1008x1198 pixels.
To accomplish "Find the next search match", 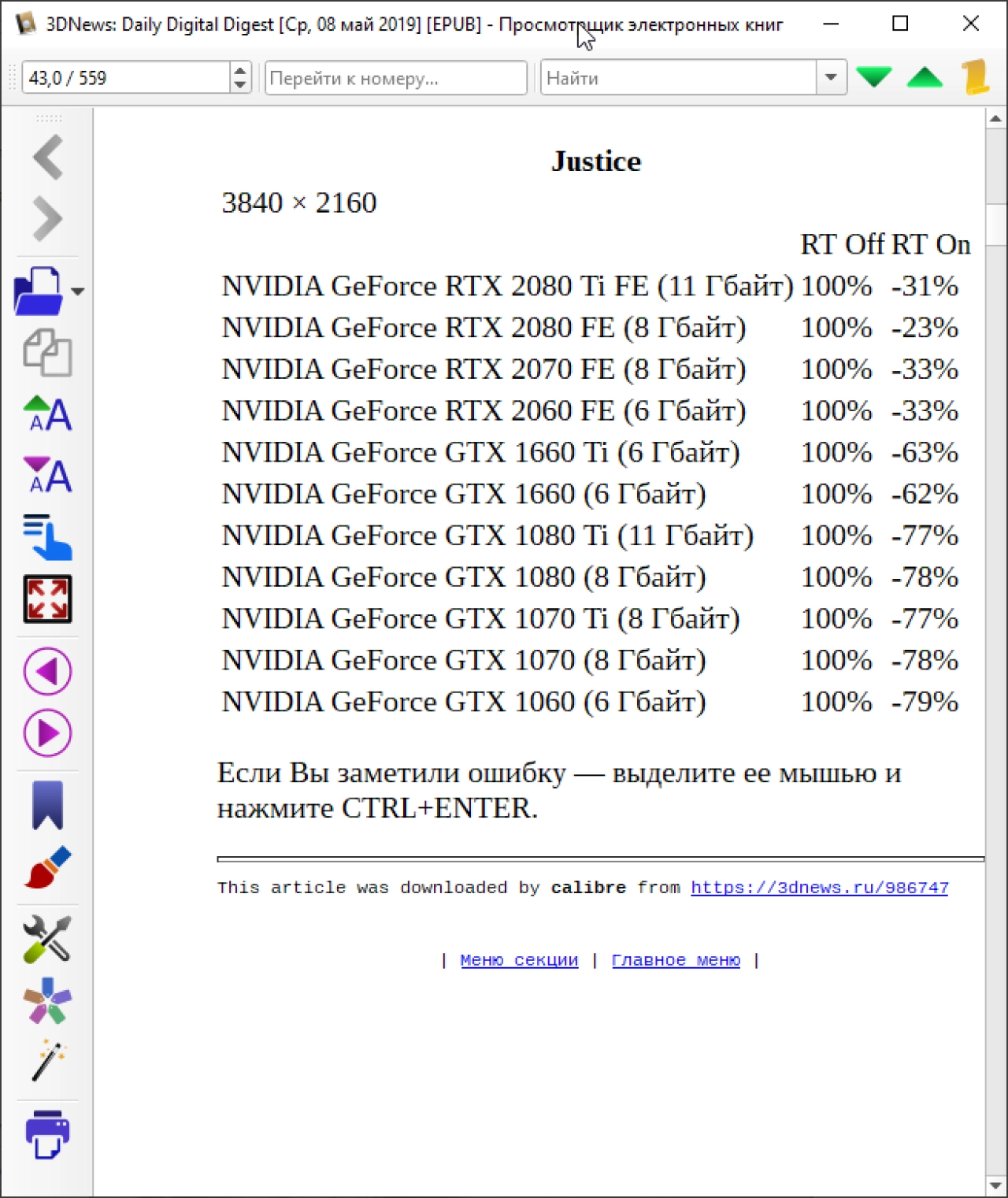I will tap(873, 77).
